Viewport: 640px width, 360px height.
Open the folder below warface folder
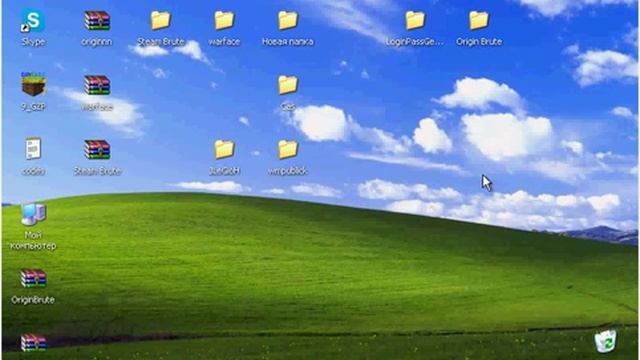[x=224, y=149]
